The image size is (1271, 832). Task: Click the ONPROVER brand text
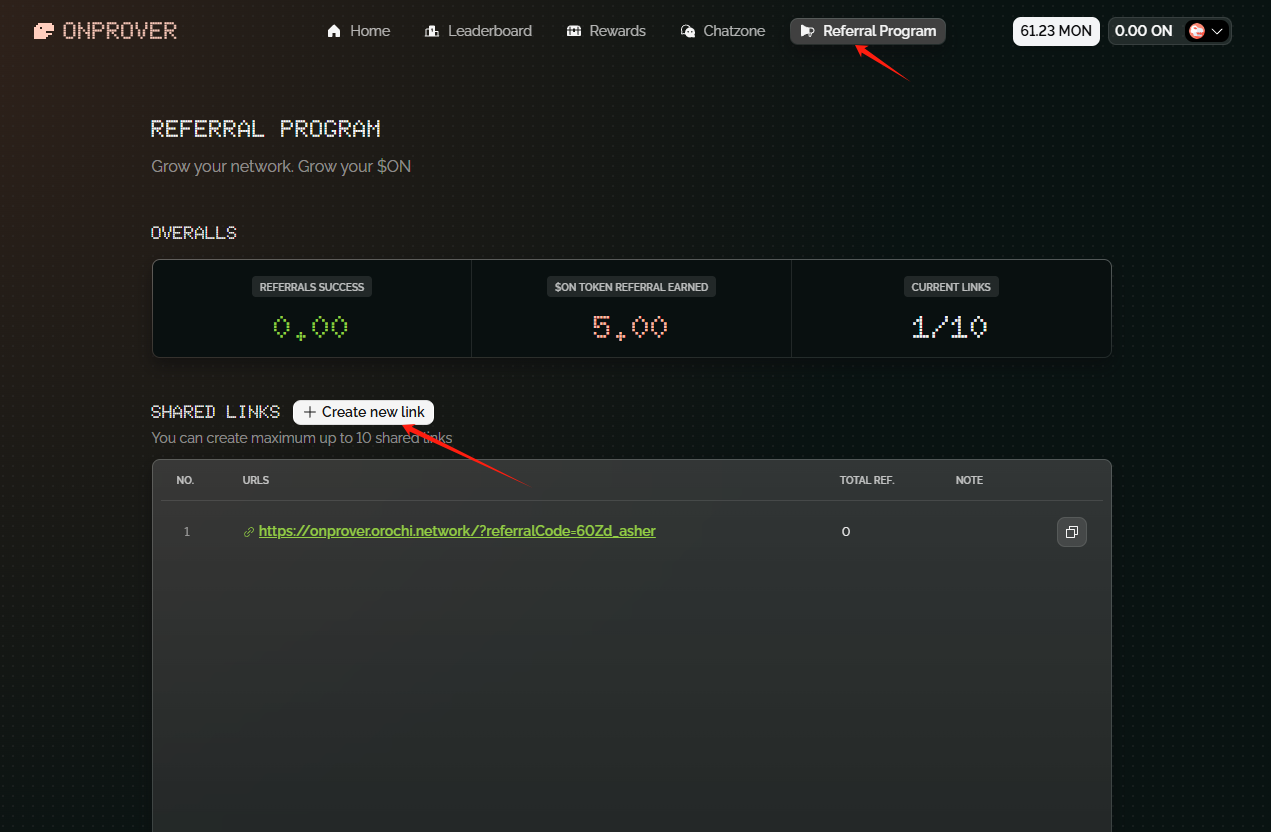point(120,31)
